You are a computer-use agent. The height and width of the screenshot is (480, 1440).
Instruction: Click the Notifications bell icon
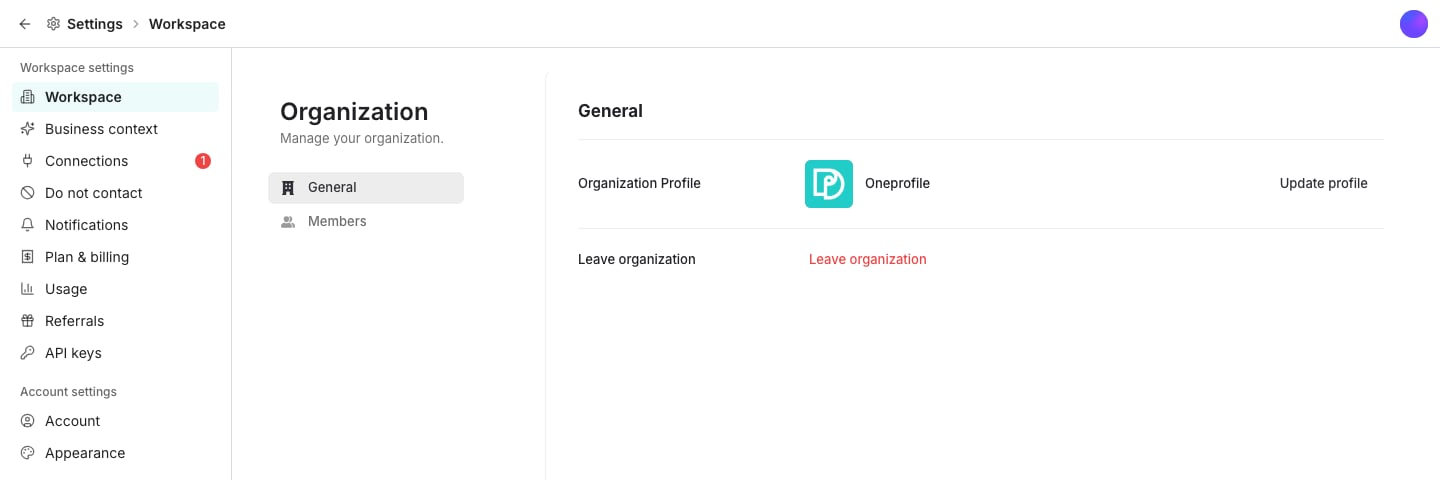[x=28, y=225]
